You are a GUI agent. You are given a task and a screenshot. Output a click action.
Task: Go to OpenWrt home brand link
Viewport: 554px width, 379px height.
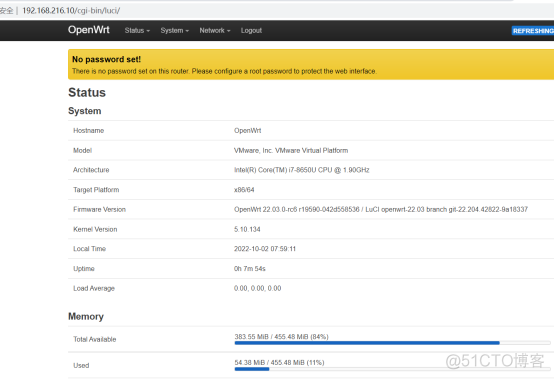point(89,30)
